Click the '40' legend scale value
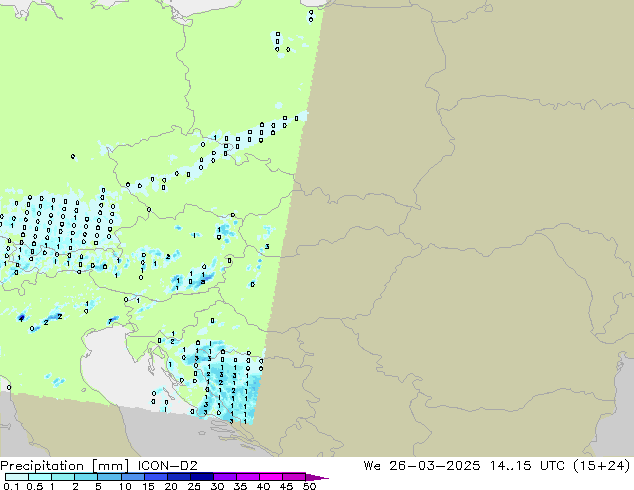 (x=263, y=486)
